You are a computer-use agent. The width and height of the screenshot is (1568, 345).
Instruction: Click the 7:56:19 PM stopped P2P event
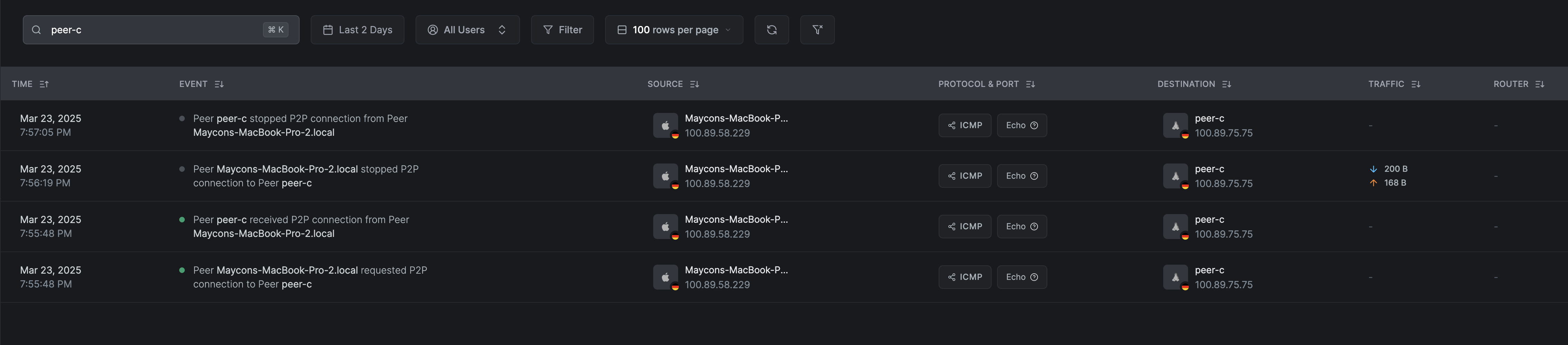(x=306, y=176)
